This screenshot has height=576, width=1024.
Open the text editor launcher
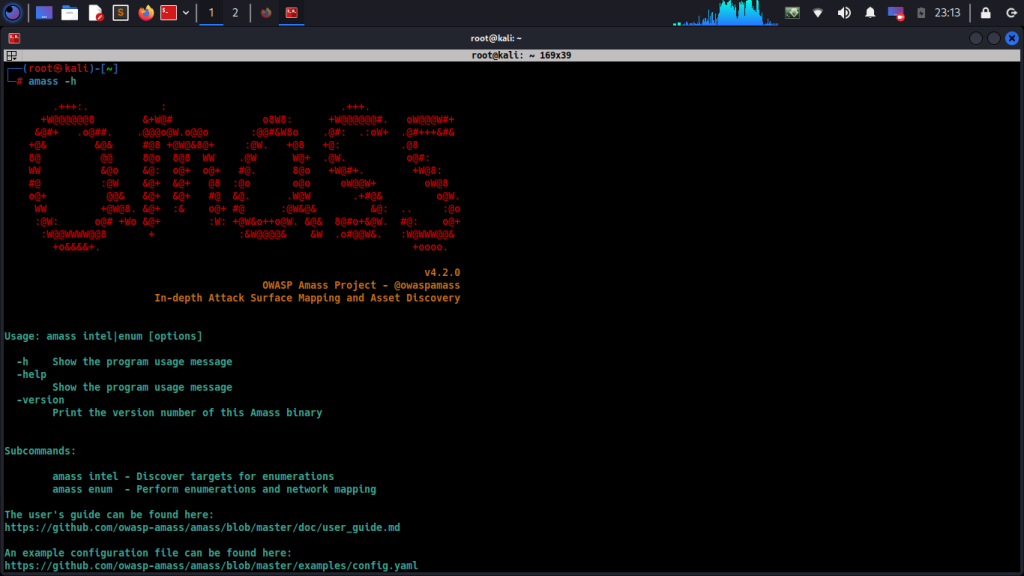[x=95, y=12]
